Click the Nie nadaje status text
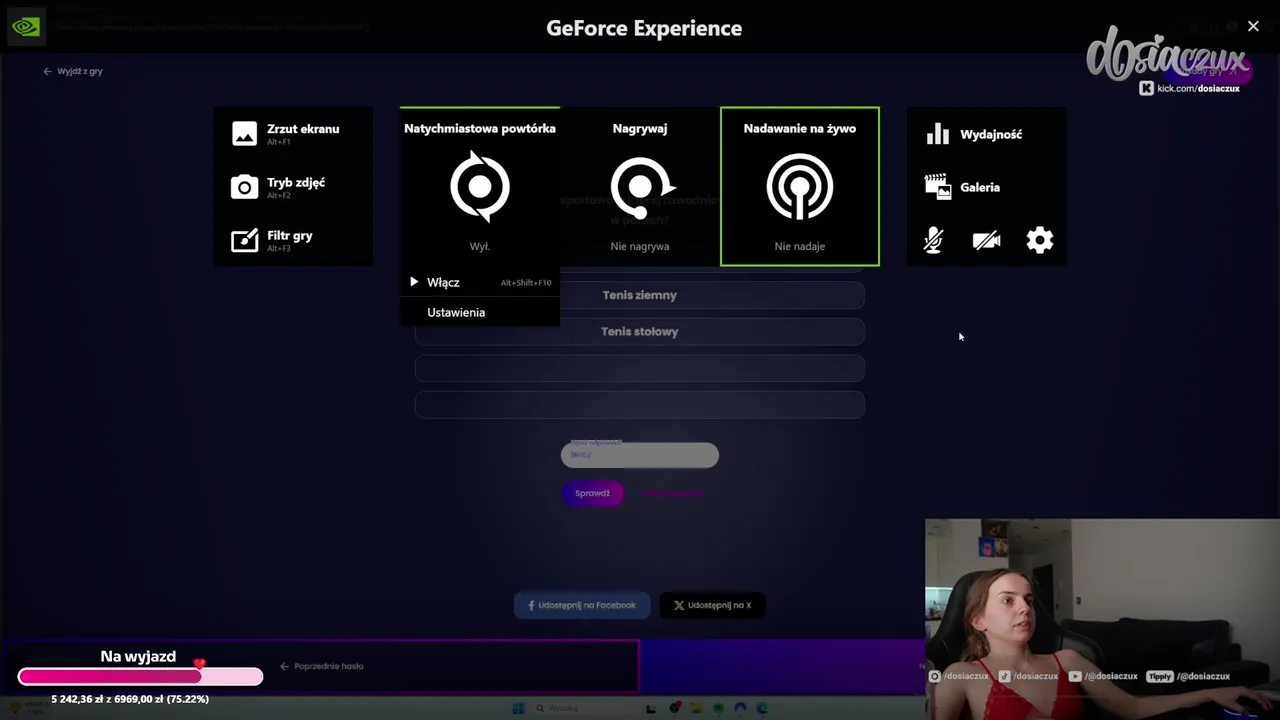The image size is (1280, 720). (800, 246)
